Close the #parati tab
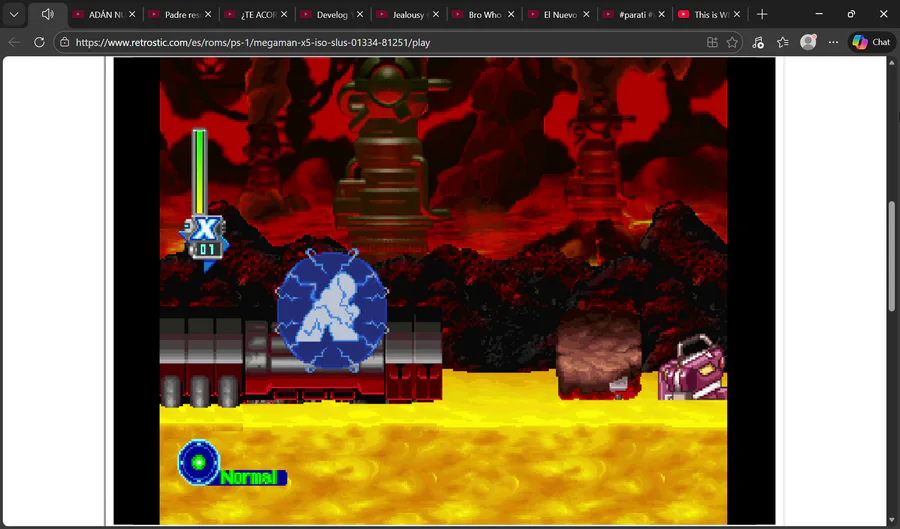The height and width of the screenshot is (529, 900). click(x=661, y=14)
